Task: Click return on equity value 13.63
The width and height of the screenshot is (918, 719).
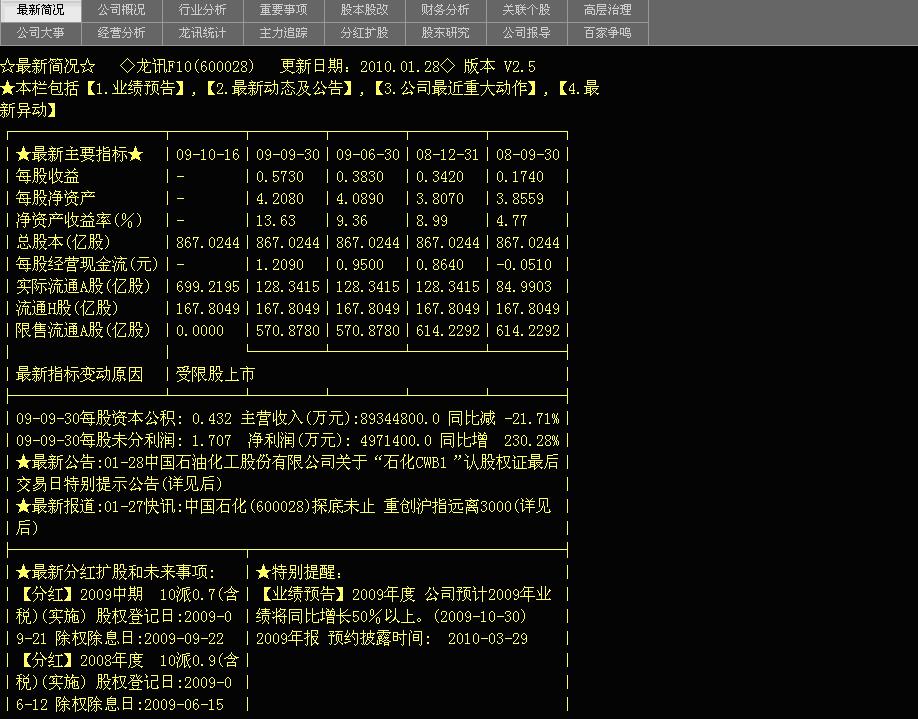Action: (x=276, y=221)
